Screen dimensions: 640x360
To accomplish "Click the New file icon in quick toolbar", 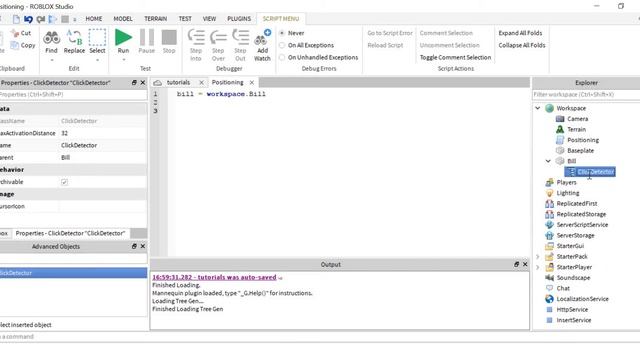I will tap(16, 19).
